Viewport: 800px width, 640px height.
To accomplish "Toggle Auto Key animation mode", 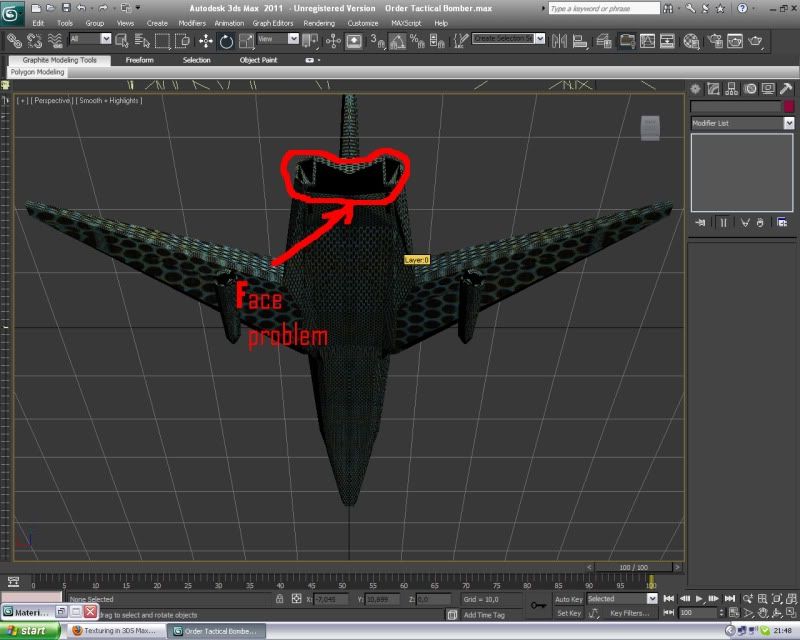I will tap(568, 599).
